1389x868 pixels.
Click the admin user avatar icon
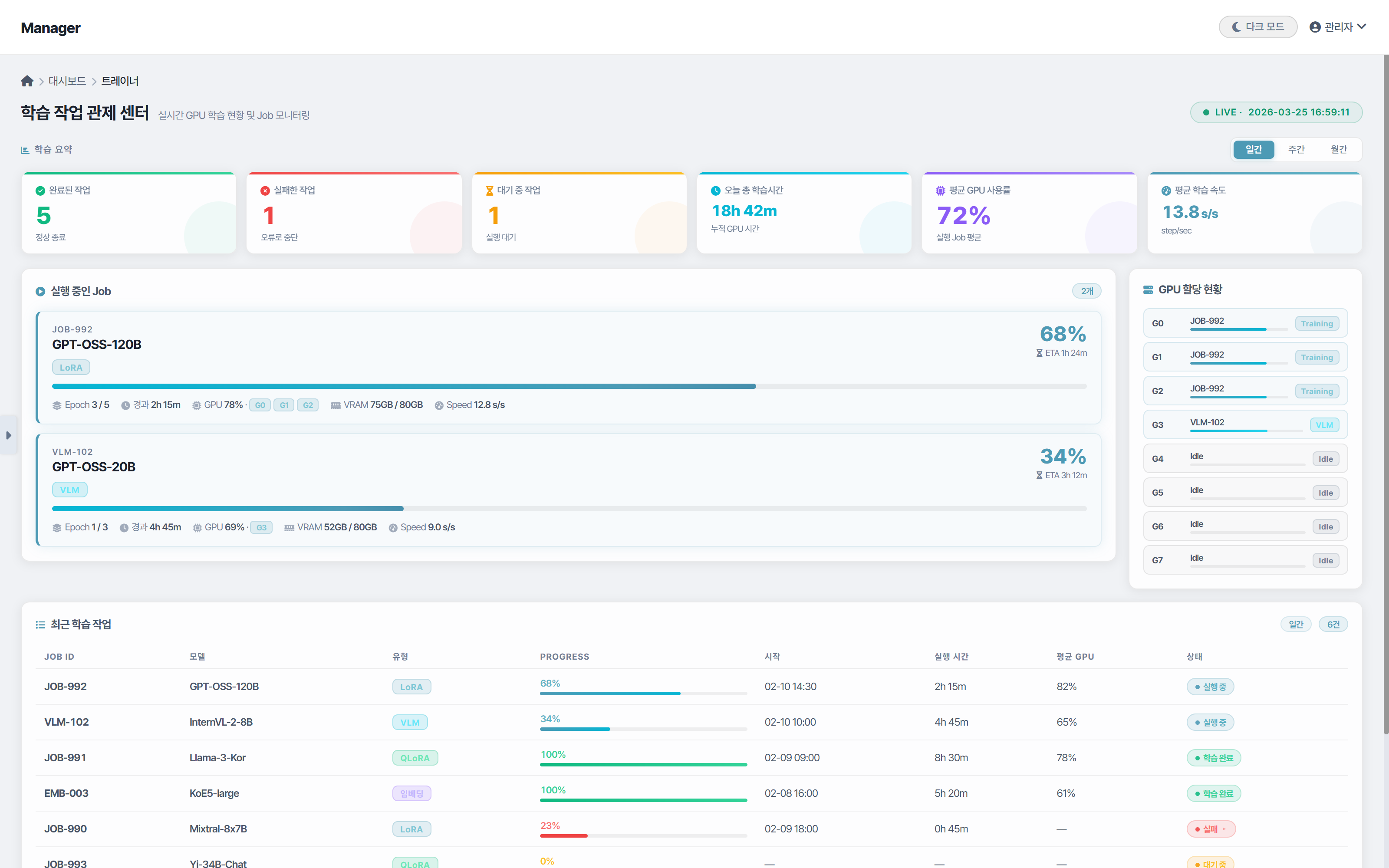coord(1315,27)
